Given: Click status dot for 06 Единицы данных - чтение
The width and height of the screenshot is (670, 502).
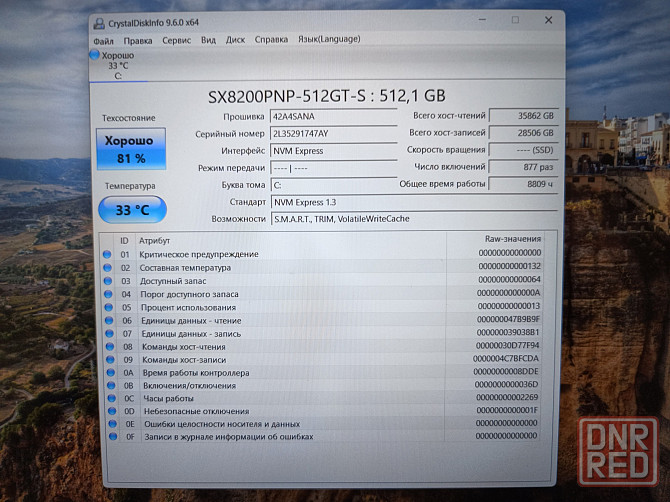Looking at the screenshot, I should [109, 320].
